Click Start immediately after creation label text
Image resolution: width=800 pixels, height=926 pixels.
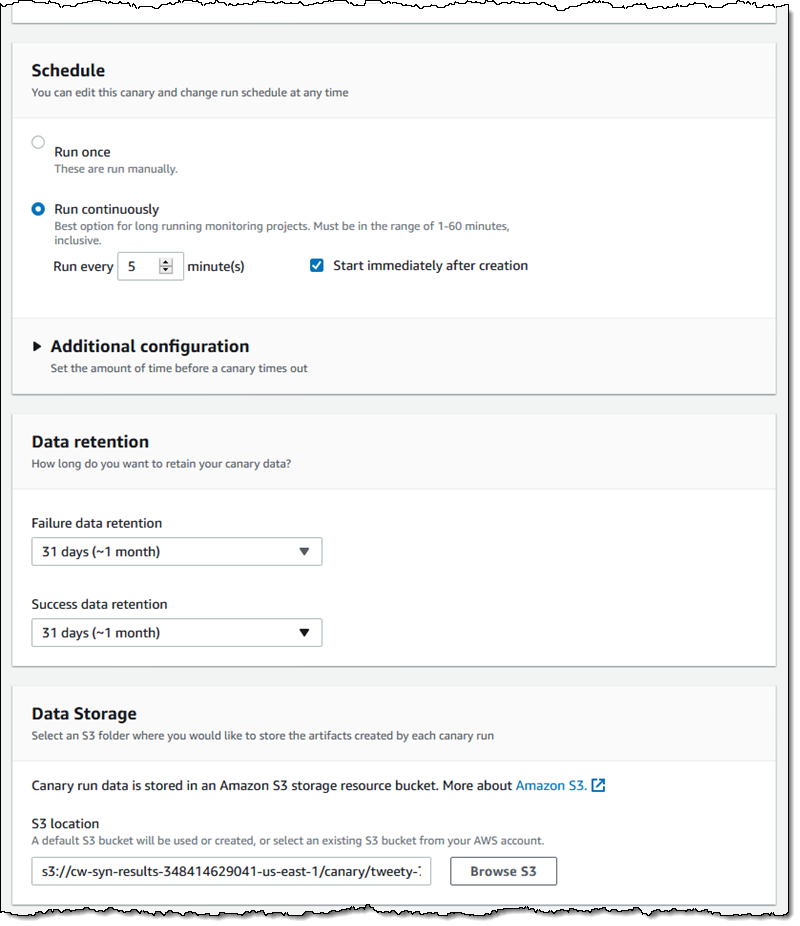430,266
